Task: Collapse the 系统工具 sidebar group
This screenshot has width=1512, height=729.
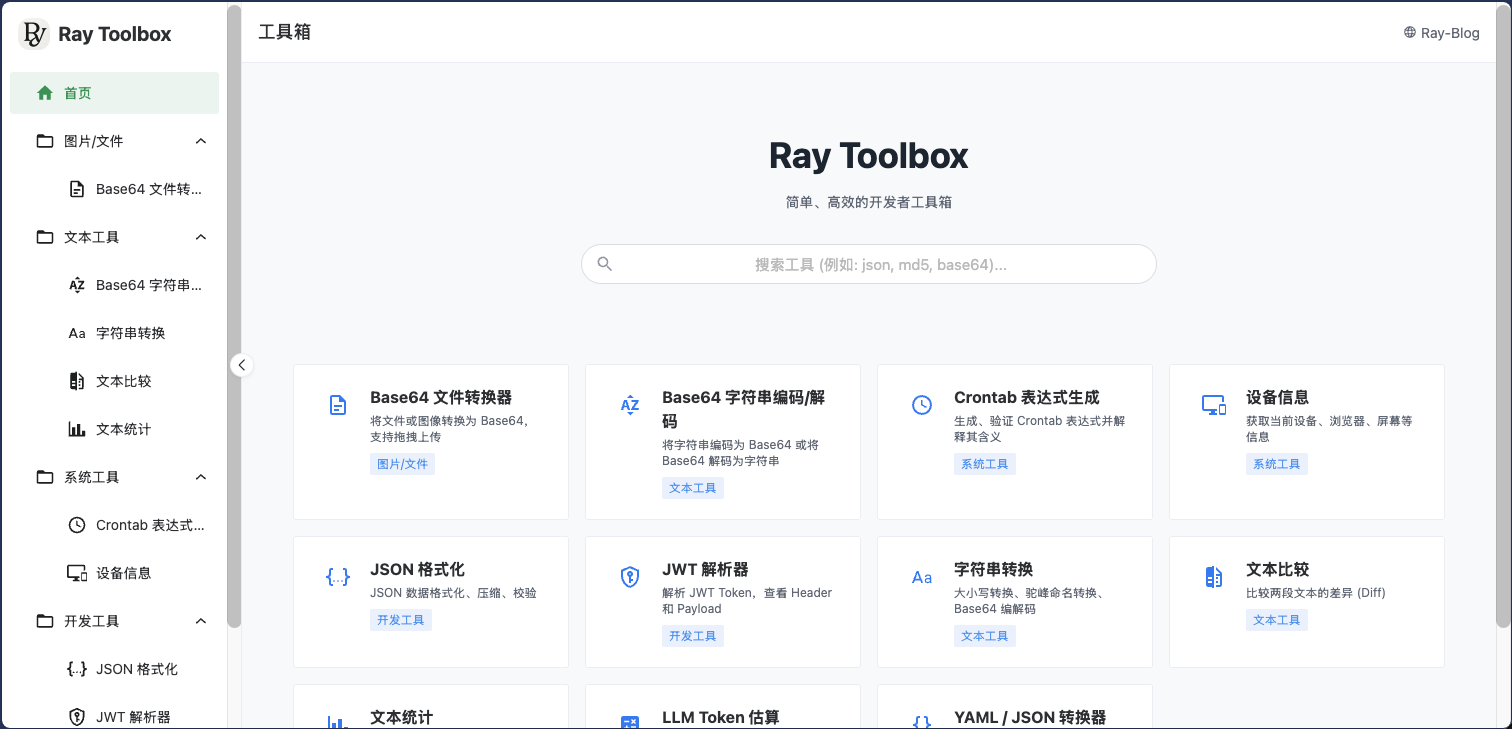Action: pos(201,477)
